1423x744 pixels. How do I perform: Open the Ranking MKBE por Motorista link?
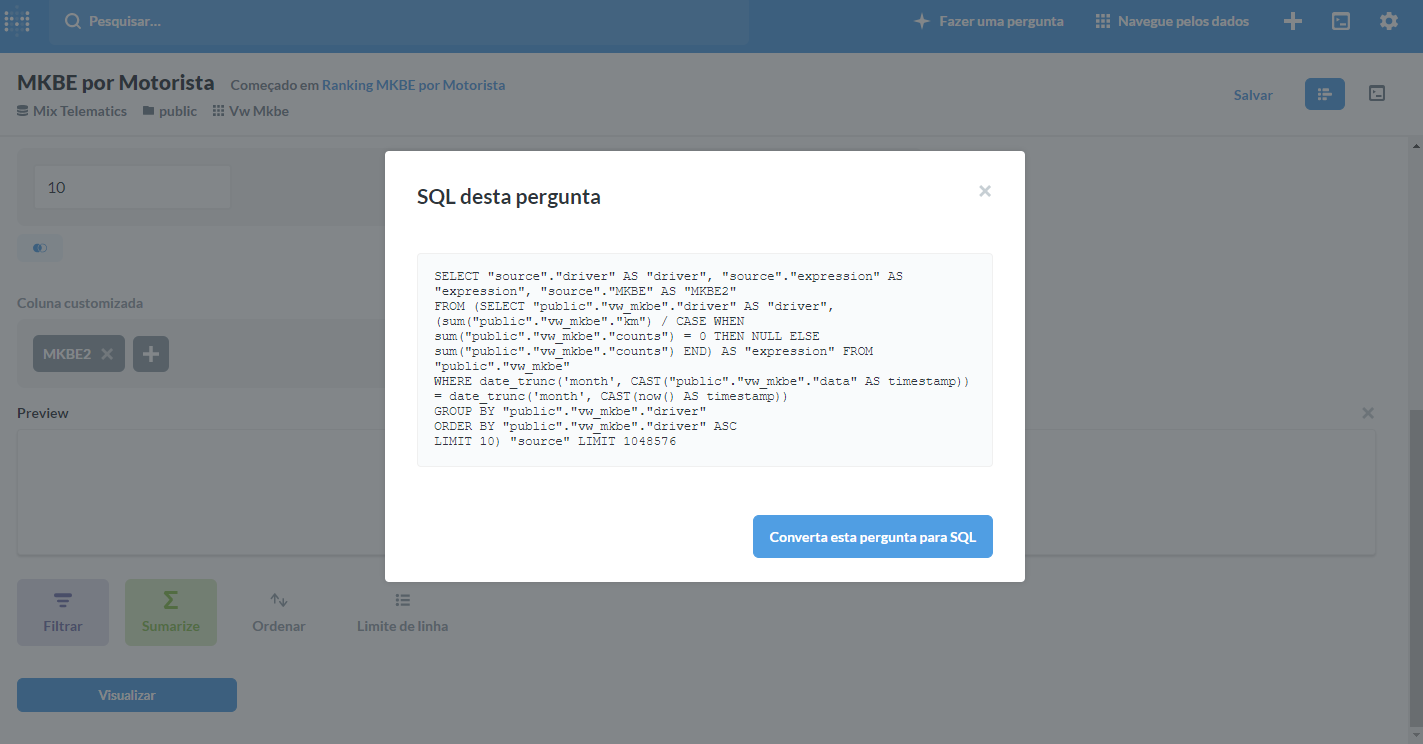coord(413,85)
